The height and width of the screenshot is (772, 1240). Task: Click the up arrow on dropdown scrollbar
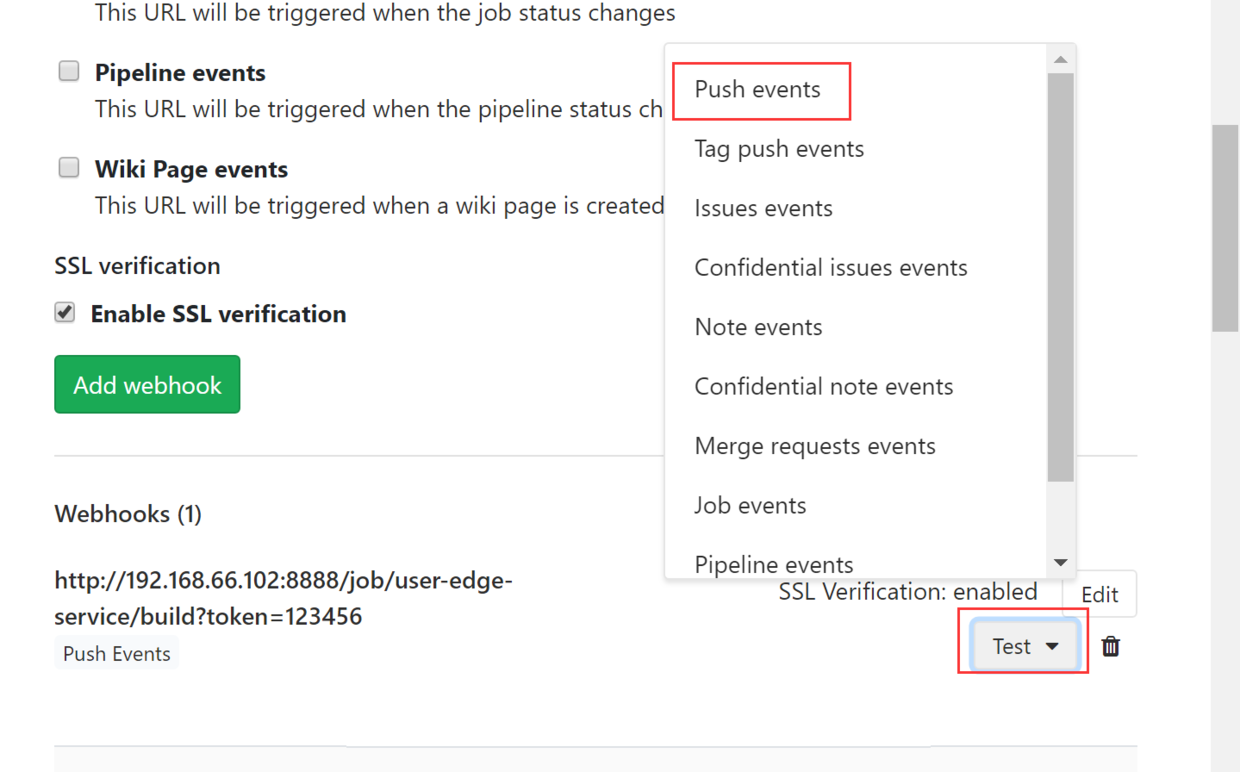tap(1061, 58)
